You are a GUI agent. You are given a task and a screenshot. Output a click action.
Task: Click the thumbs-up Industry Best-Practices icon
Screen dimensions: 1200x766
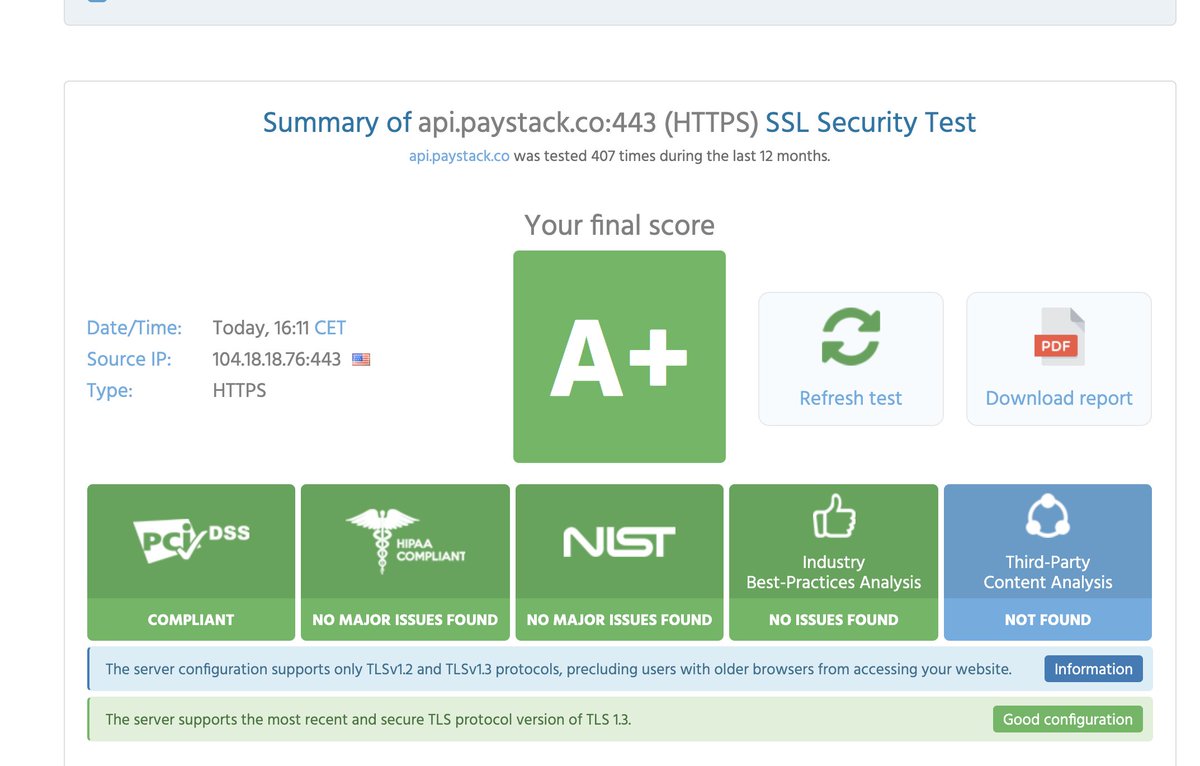pyautogui.click(x=834, y=518)
